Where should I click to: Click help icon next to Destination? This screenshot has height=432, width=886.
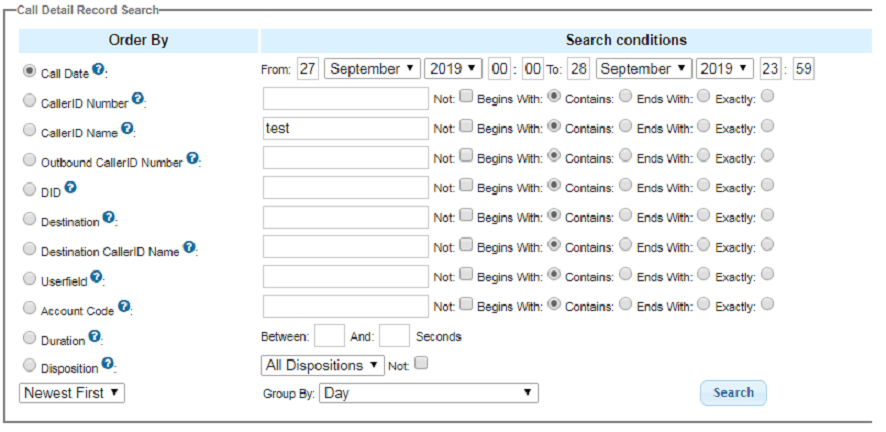pyautogui.click(x=109, y=218)
